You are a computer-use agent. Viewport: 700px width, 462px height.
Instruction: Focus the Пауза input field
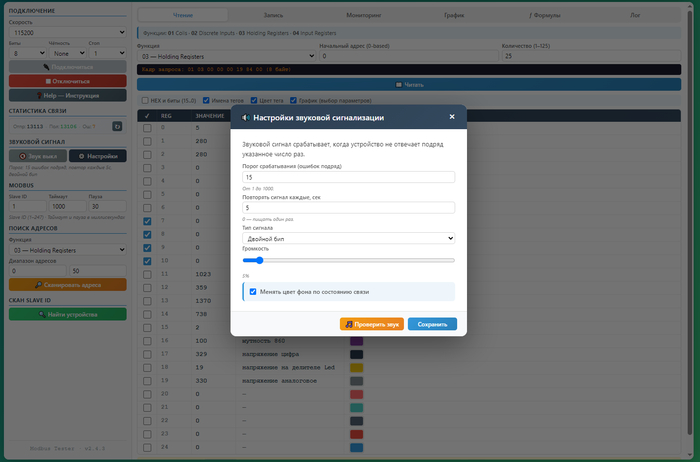(x=108, y=206)
